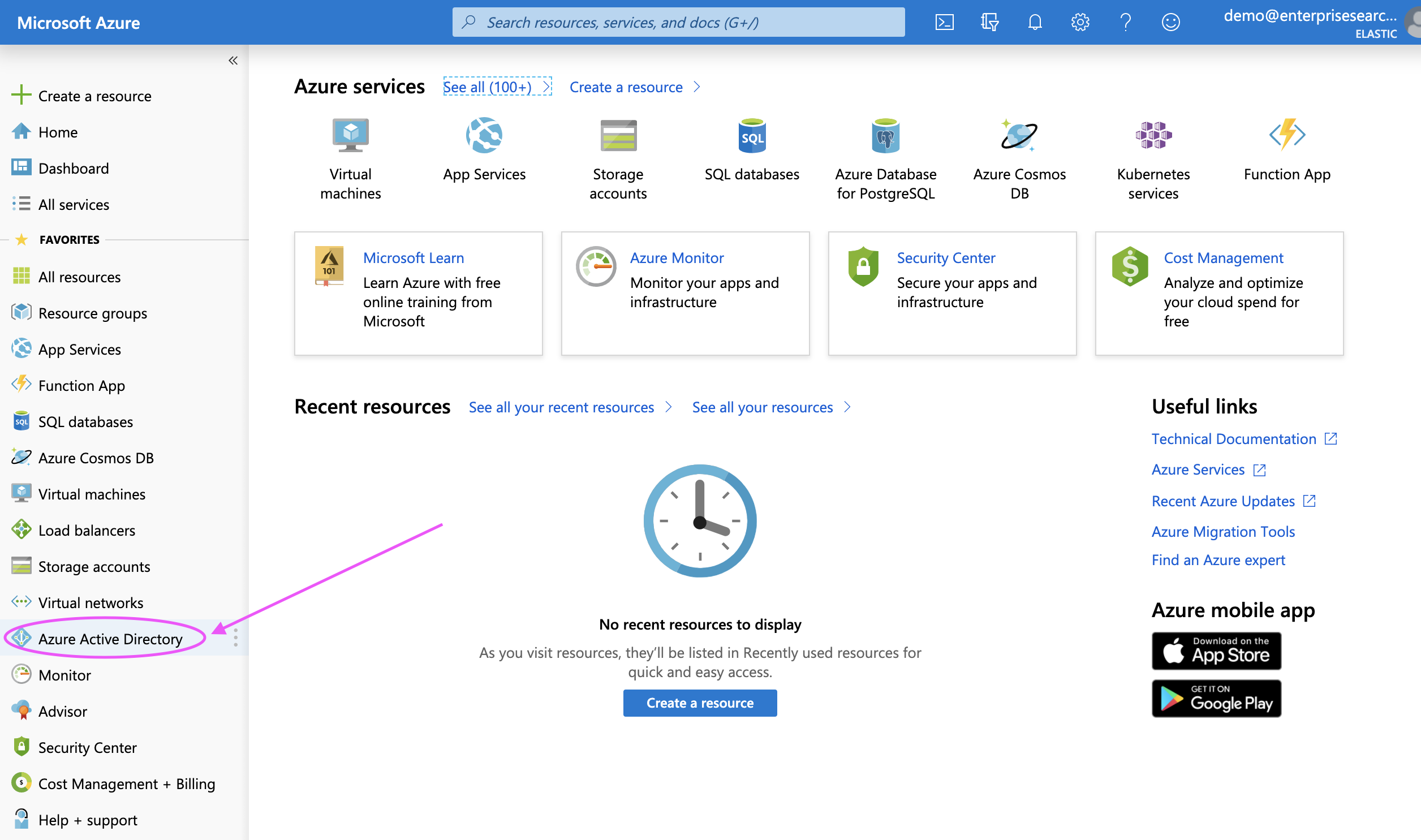The width and height of the screenshot is (1421, 840).
Task: Click the Download on the App Store badge
Action: click(x=1216, y=651)
